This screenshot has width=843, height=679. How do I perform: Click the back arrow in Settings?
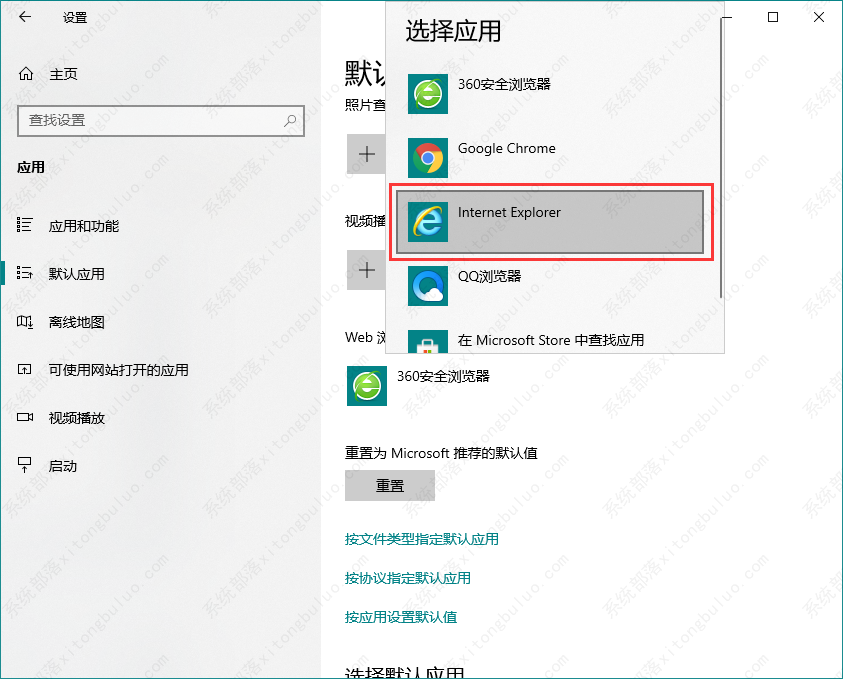(25, 17)
